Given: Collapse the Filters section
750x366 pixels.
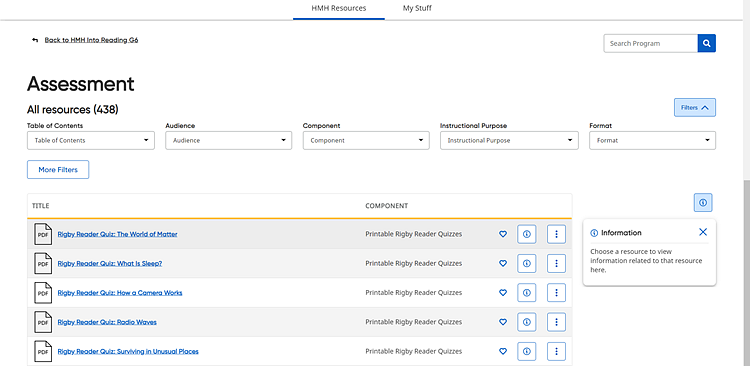Looking at the screenshot, I should (x=695, y=108).
